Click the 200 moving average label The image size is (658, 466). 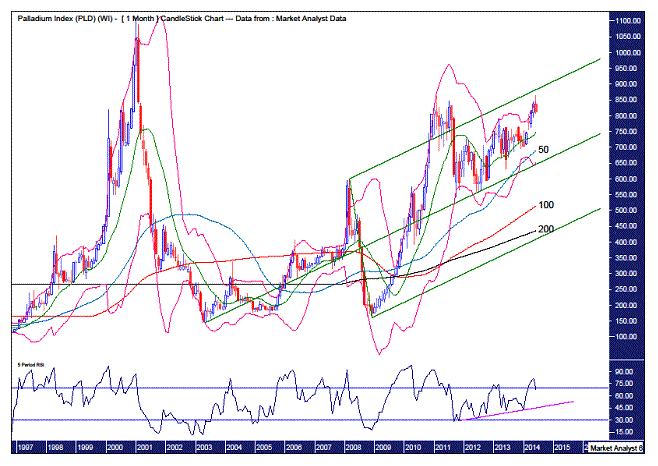[546, 229]
